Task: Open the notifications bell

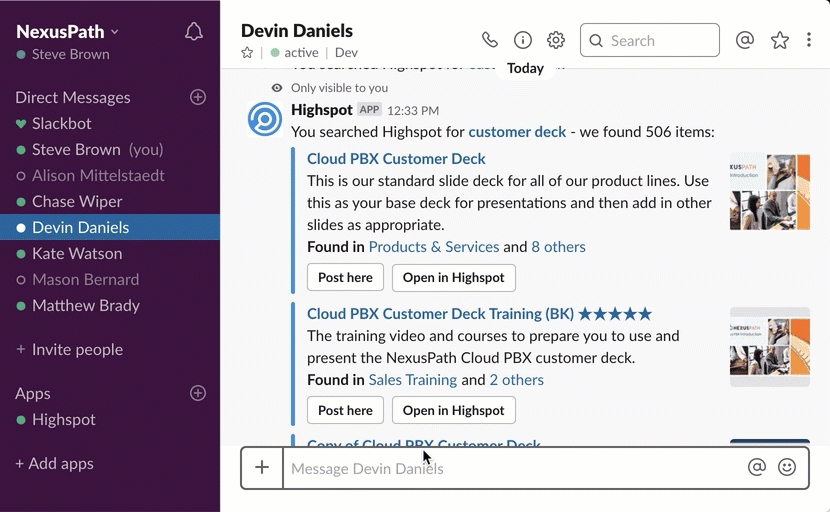Action: tap(194, 32)
